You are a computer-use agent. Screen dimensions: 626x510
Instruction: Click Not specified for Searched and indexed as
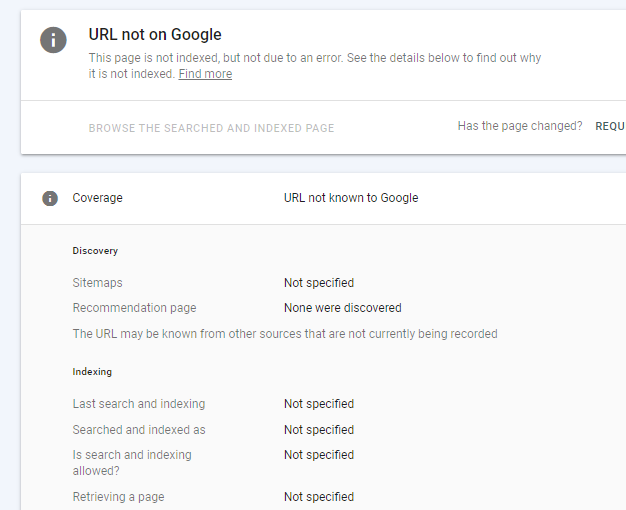319,430
